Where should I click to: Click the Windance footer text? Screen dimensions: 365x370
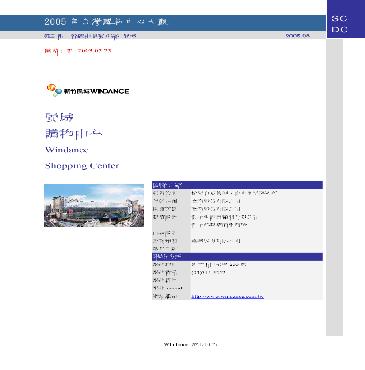[x=191, y=344]
